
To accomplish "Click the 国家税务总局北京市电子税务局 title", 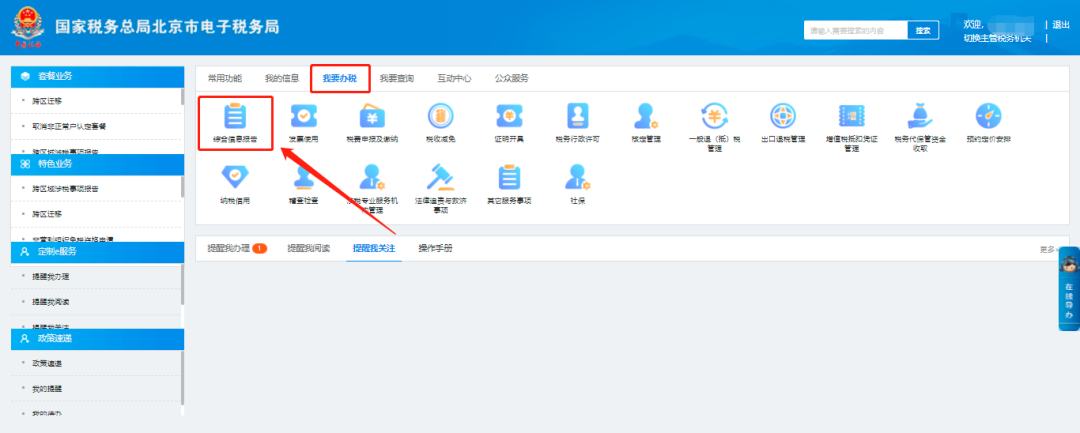I will tap(167, 27).
